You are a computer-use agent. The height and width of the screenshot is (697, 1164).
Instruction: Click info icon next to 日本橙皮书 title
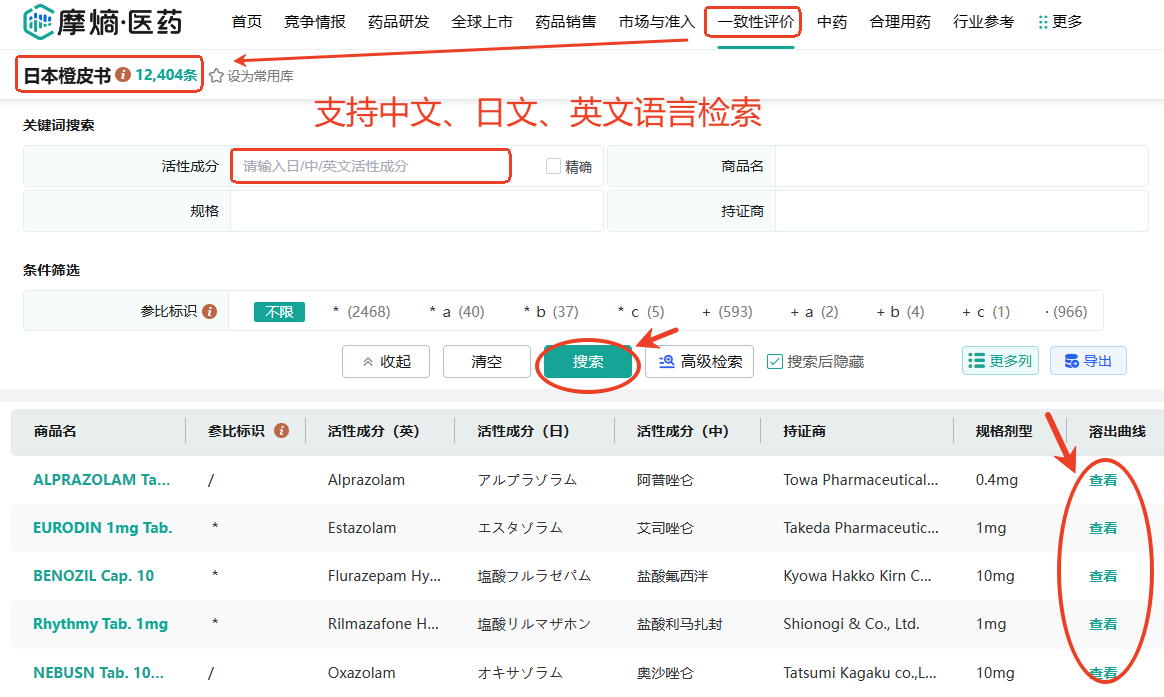pyautogui.click(x=123, y=75)
